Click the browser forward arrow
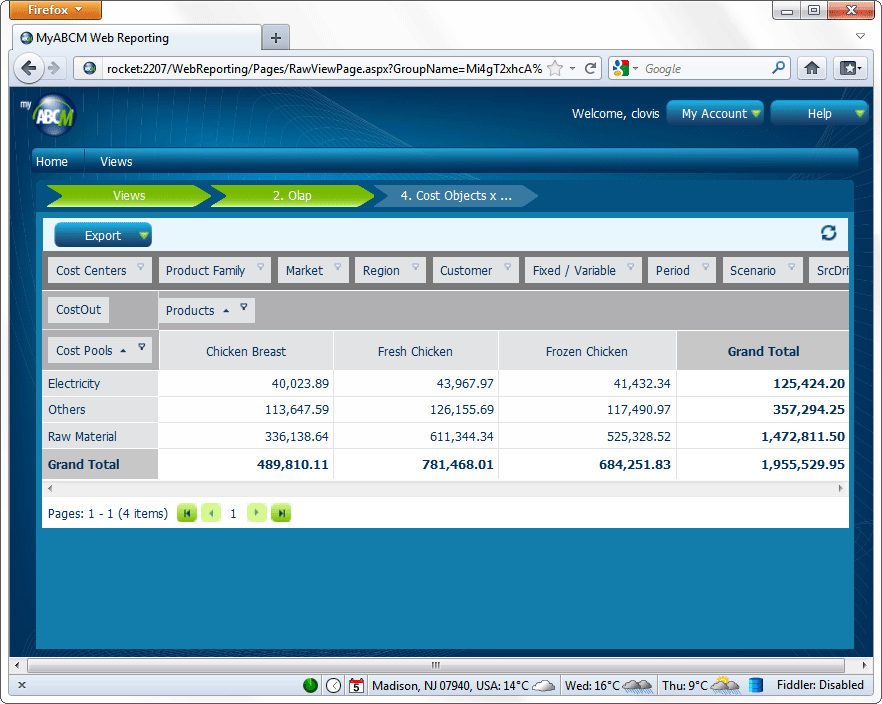 tap(54, 69)
